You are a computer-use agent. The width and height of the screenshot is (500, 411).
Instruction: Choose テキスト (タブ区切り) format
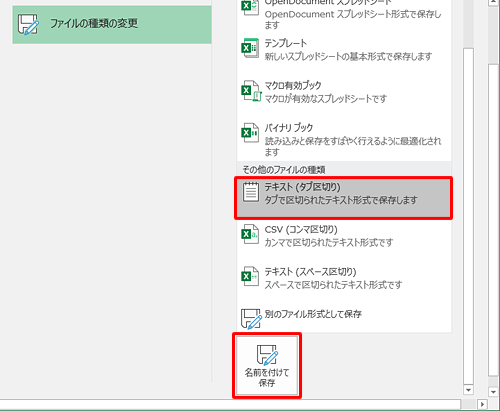[344, 198]
